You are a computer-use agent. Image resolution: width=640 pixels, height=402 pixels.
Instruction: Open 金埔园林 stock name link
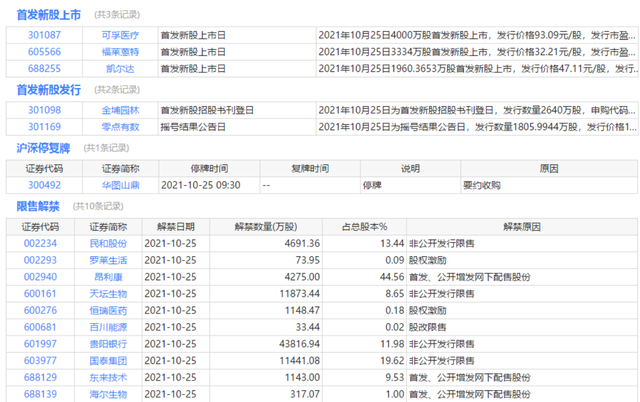pos(120,110)
